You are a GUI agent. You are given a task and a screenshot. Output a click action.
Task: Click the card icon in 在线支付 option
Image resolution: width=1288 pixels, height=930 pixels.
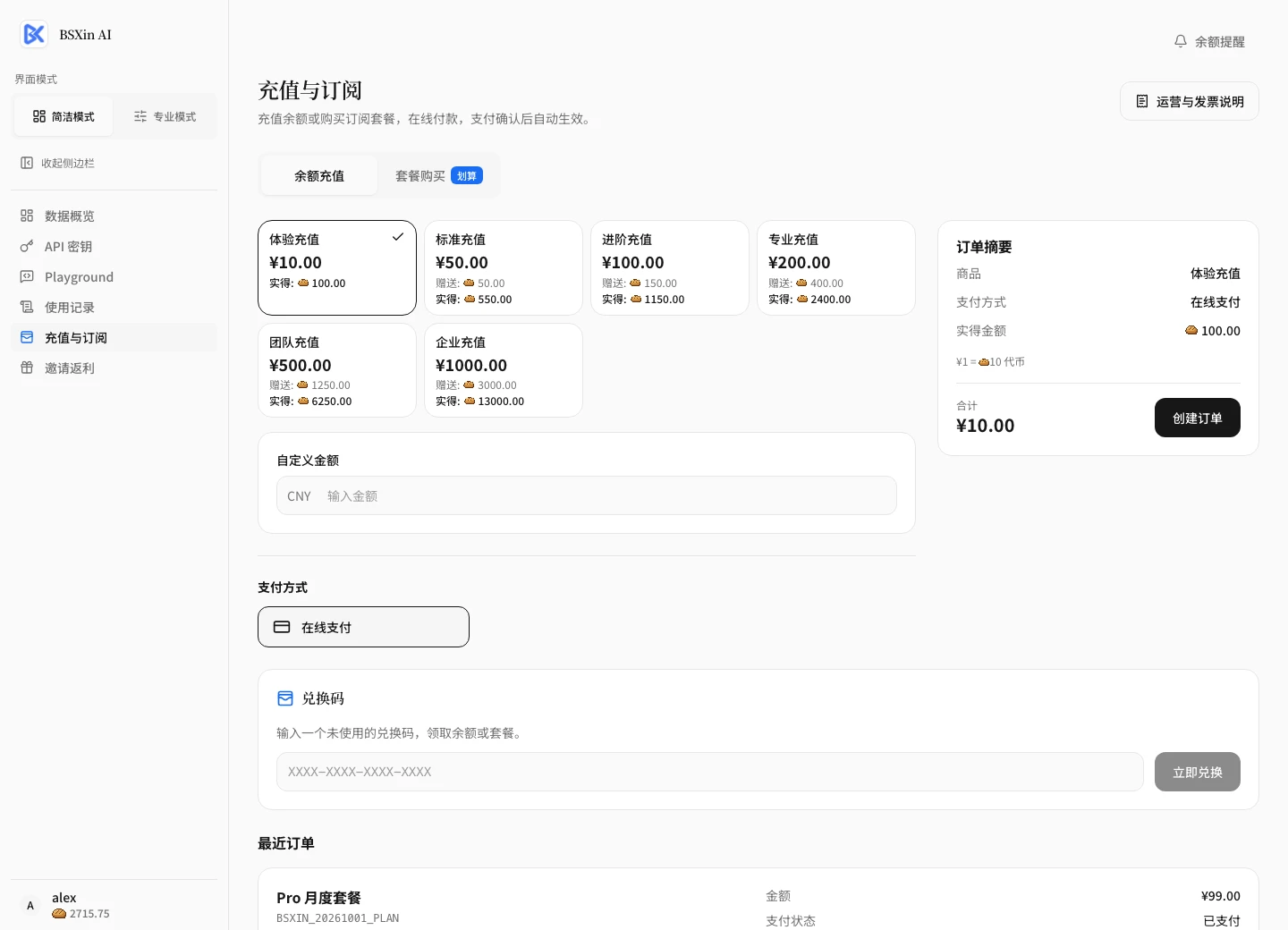coord(282,627)
